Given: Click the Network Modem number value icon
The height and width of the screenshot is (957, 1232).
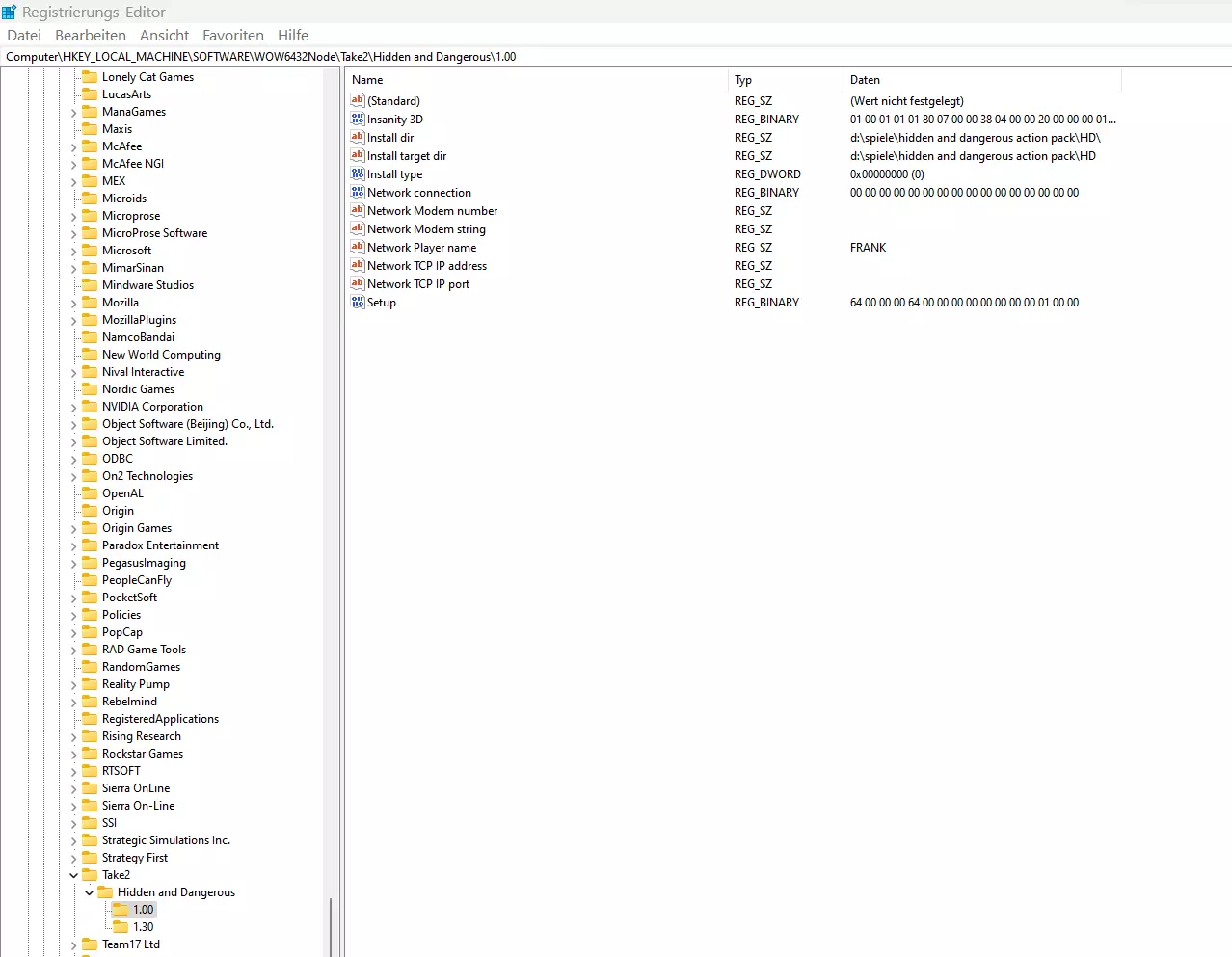Looking at the screenshot, I should click(x=358, y=210).
